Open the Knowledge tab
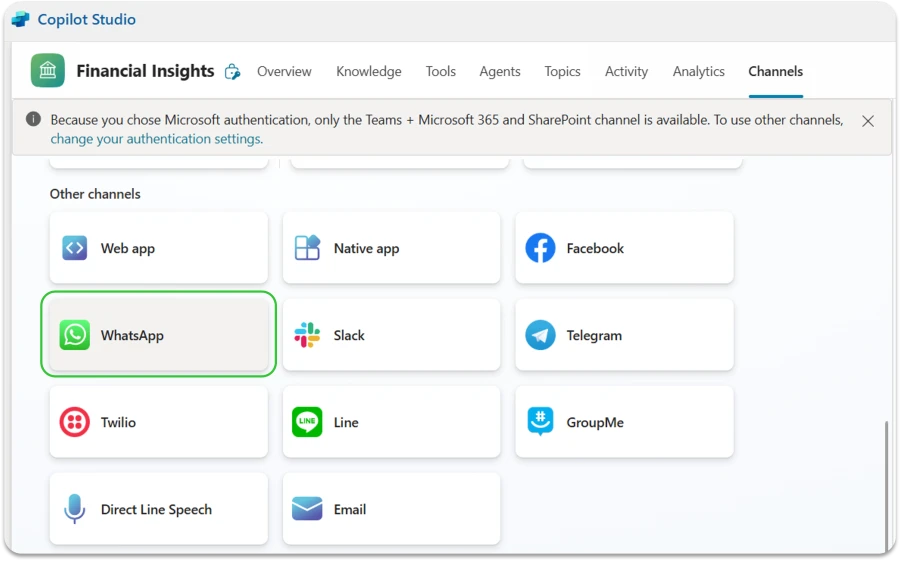Screen dimensions: 900x561 [368, 71]
